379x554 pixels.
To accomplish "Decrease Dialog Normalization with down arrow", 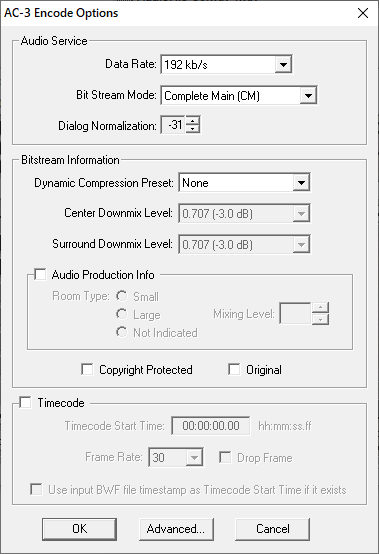I will tap(192, 129).
